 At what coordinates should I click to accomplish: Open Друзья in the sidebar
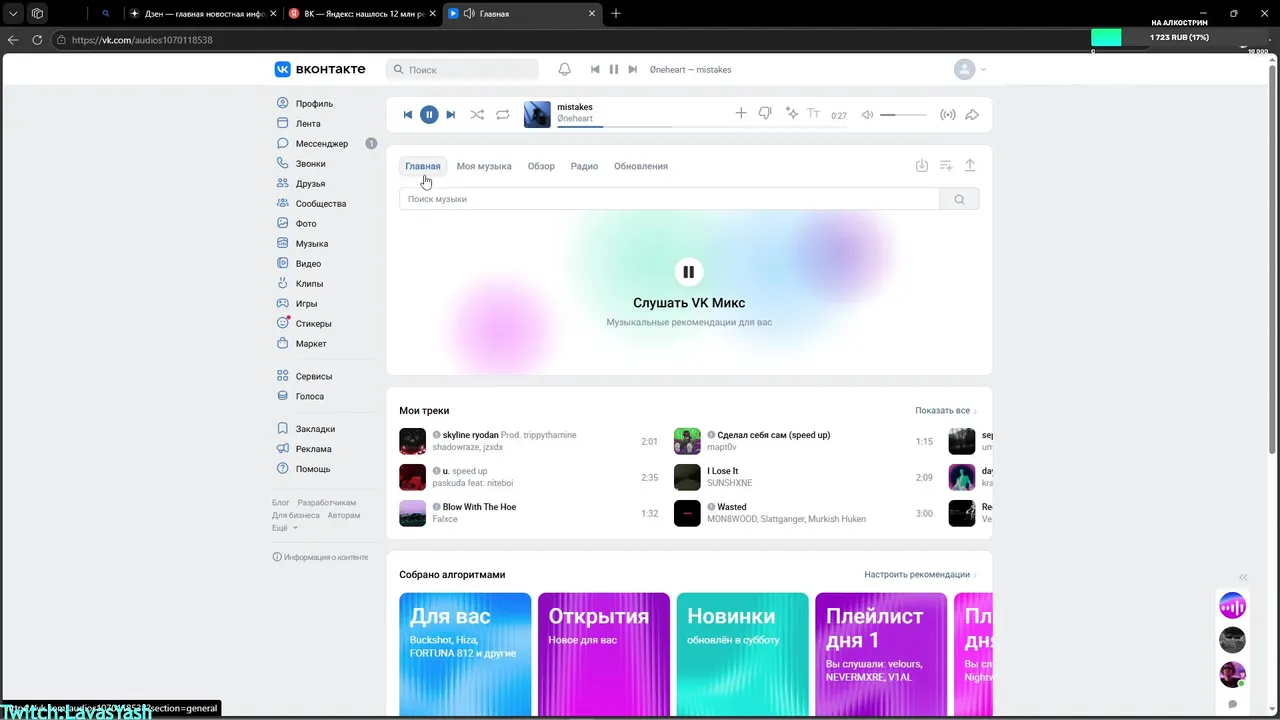(x=310, y=184)
